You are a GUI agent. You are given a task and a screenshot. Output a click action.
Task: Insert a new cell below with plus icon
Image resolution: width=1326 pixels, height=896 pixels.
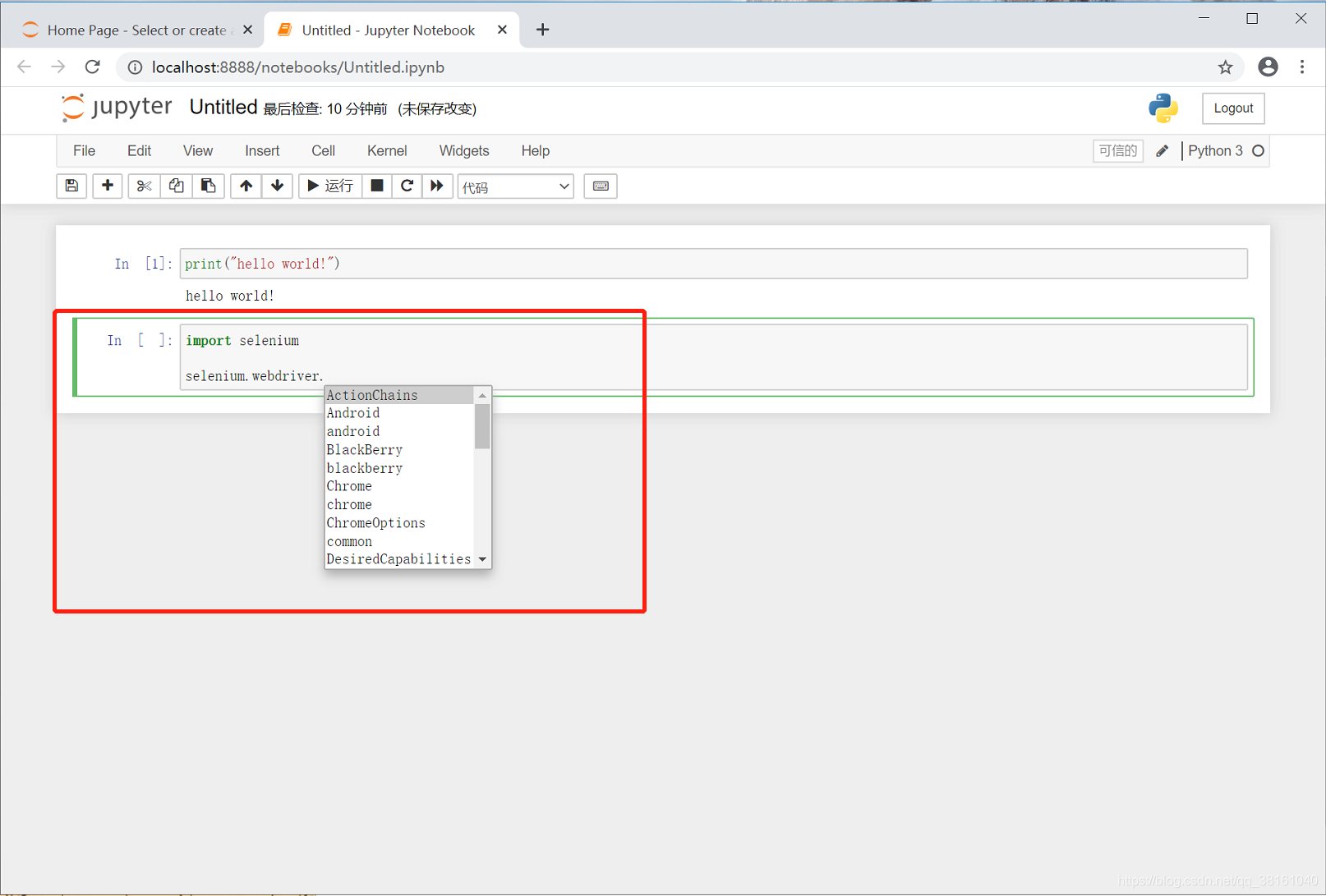pos(107,186)
